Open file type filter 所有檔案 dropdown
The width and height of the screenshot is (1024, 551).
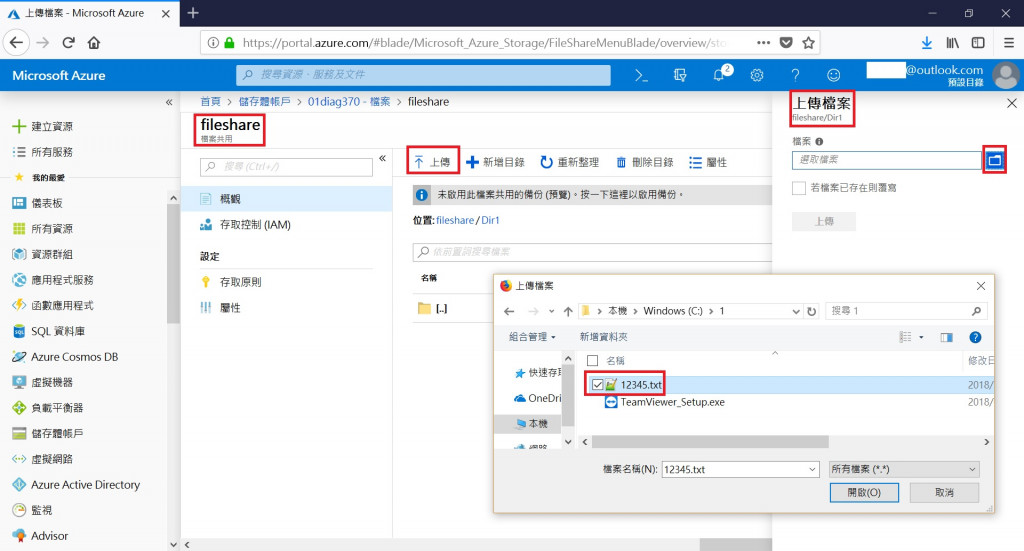tap(904, 469)
